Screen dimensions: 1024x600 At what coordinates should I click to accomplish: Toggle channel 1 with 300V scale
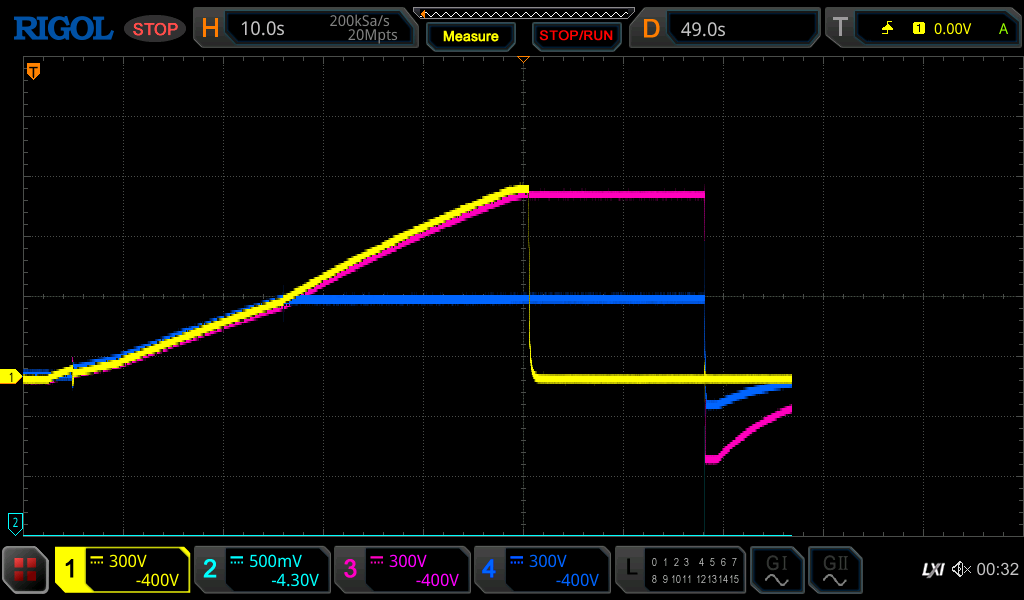click(122, 570)
